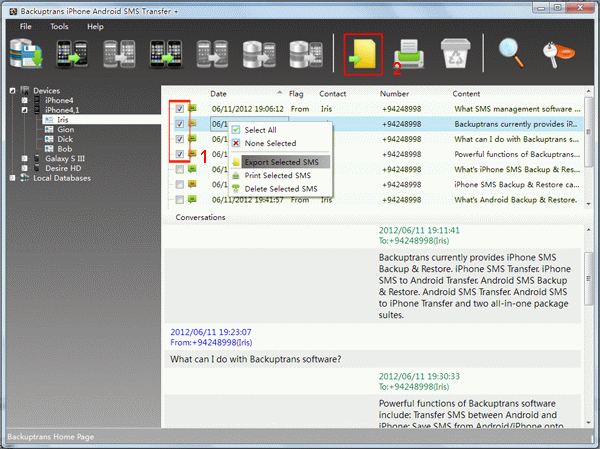Click the recycle bin delete icon
This screenshot has height=449, width=600.
pos(455,53)
